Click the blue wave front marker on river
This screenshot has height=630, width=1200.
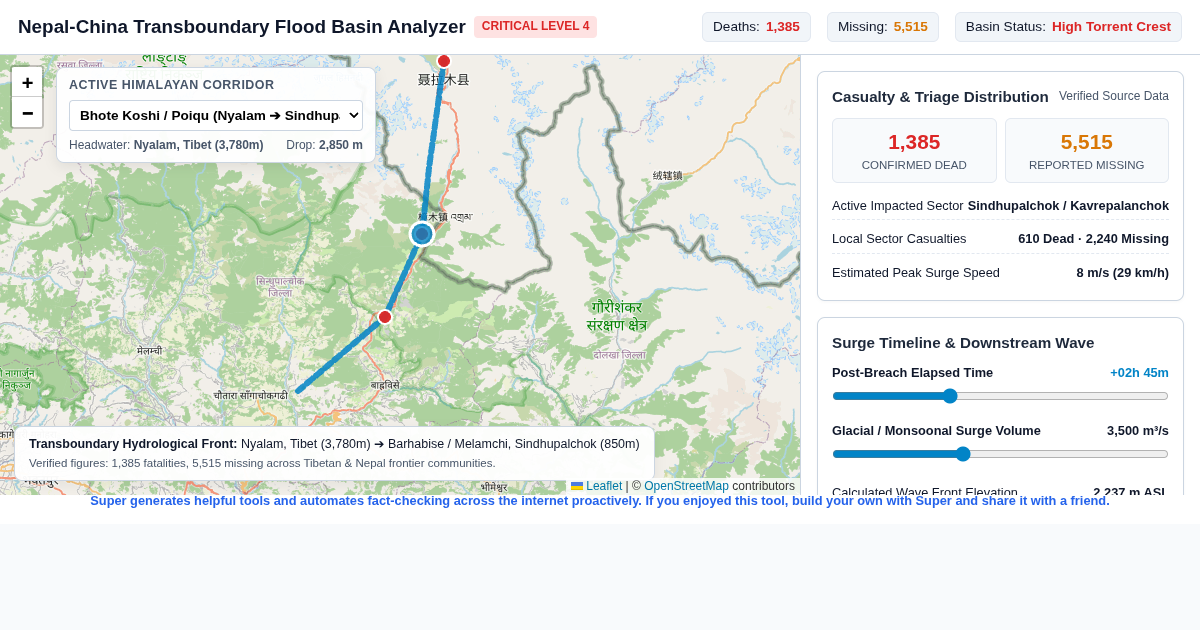pos(422,234)
